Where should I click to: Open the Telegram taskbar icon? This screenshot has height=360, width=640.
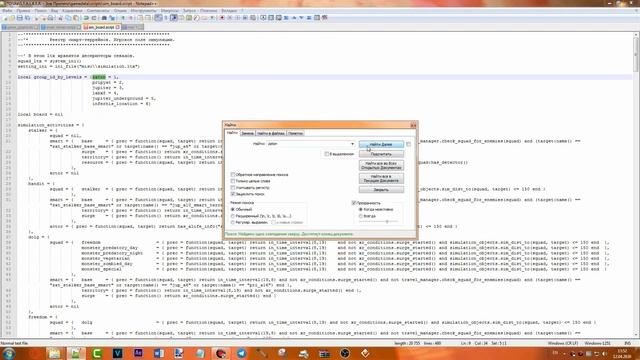pyautogui.click(x=242, y=353)
